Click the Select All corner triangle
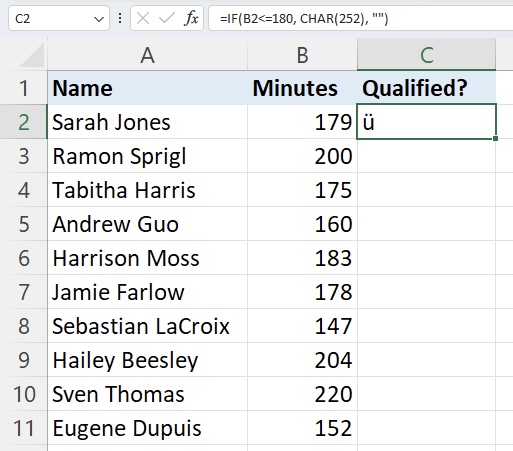The image size is (513, 451). (x=32, y=55)
